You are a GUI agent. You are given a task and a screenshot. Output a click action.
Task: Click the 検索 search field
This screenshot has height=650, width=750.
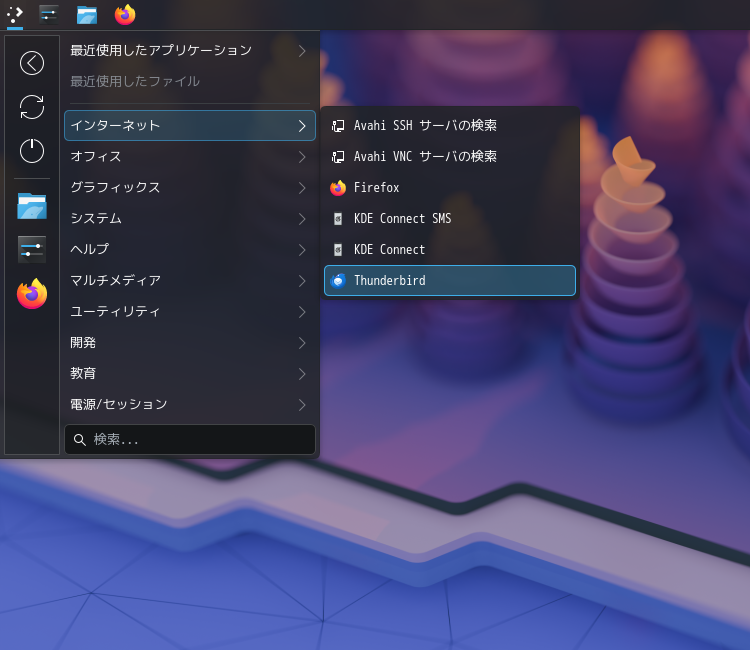pos(190,440)
